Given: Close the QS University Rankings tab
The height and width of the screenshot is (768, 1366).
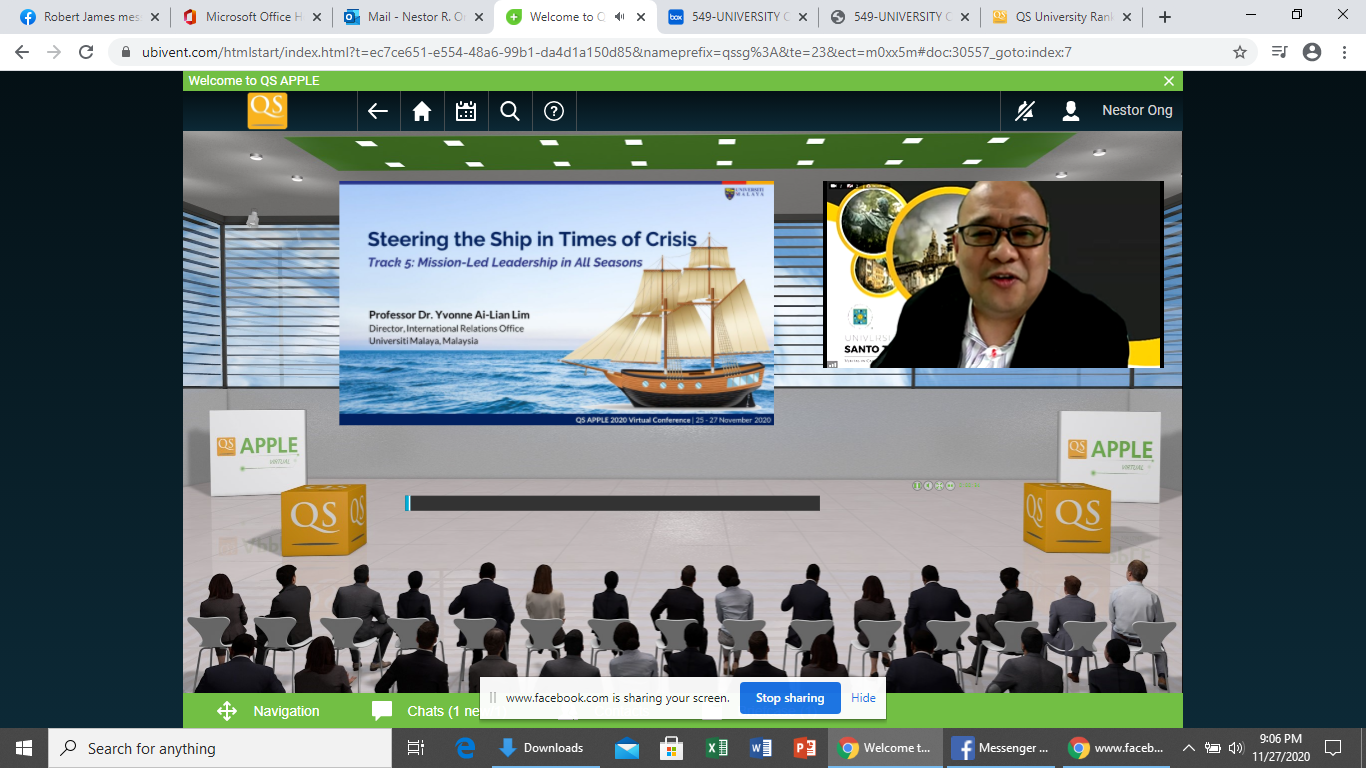Looking at the screenshot, I should [x=1125, y=17].
